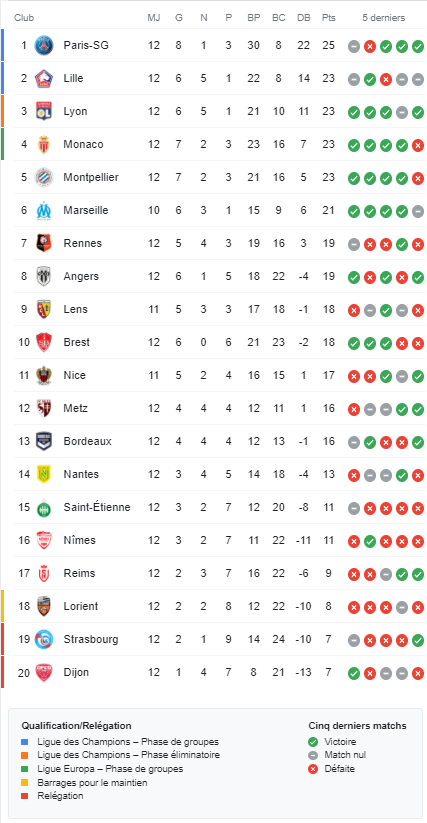Click Monaco's last-match red defeat icon
427x823 pixels.
(x=418, y=145)
